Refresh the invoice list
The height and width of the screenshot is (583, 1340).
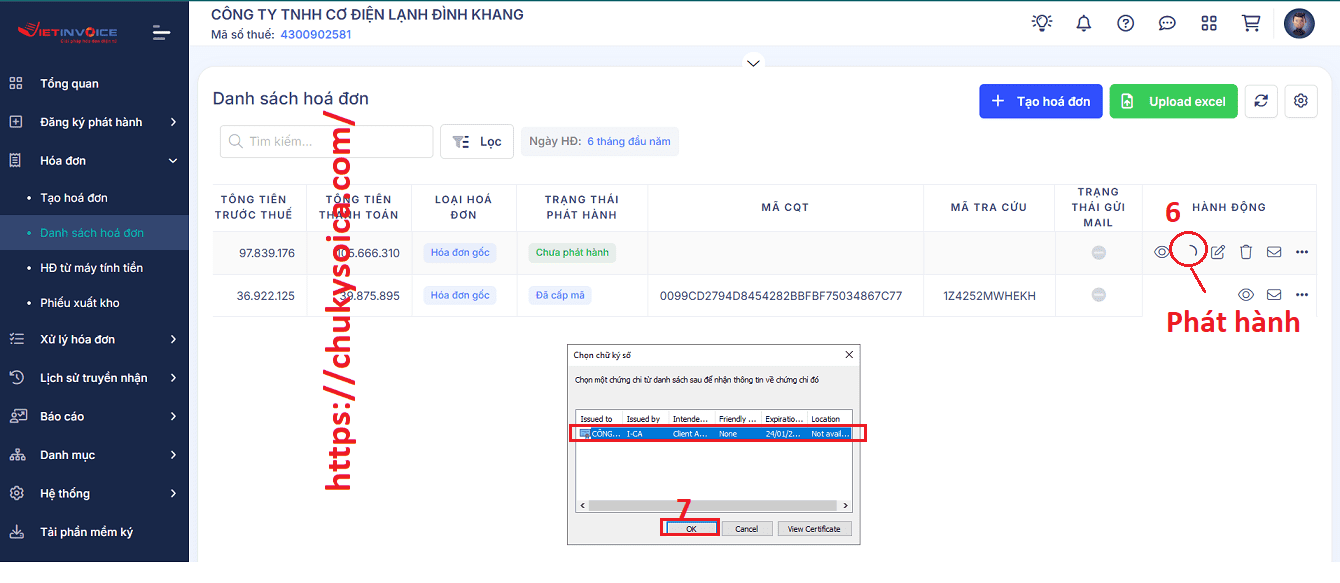tap(1261, 101)
